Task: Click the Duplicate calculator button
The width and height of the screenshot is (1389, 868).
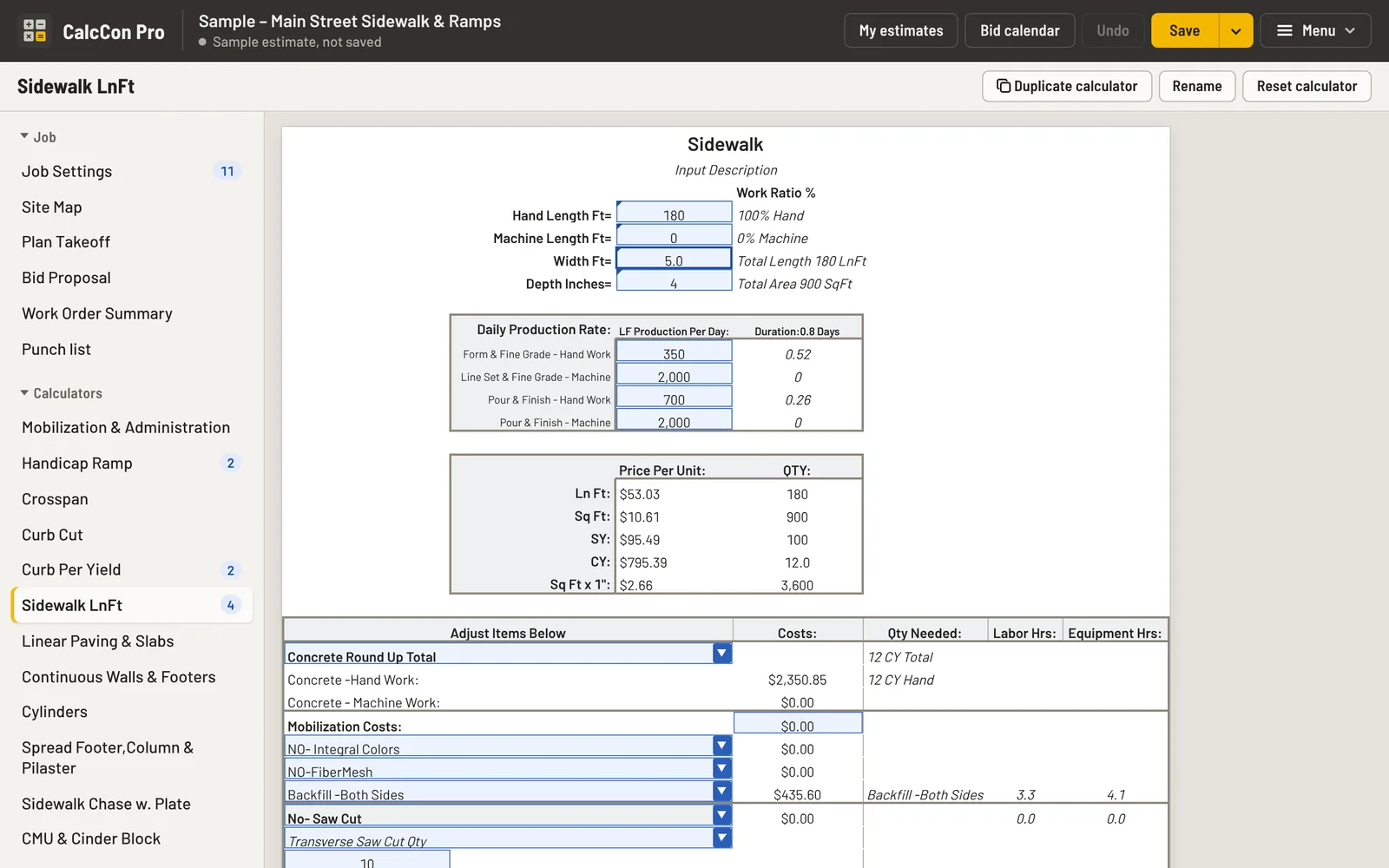Action: pos(1067,87)
